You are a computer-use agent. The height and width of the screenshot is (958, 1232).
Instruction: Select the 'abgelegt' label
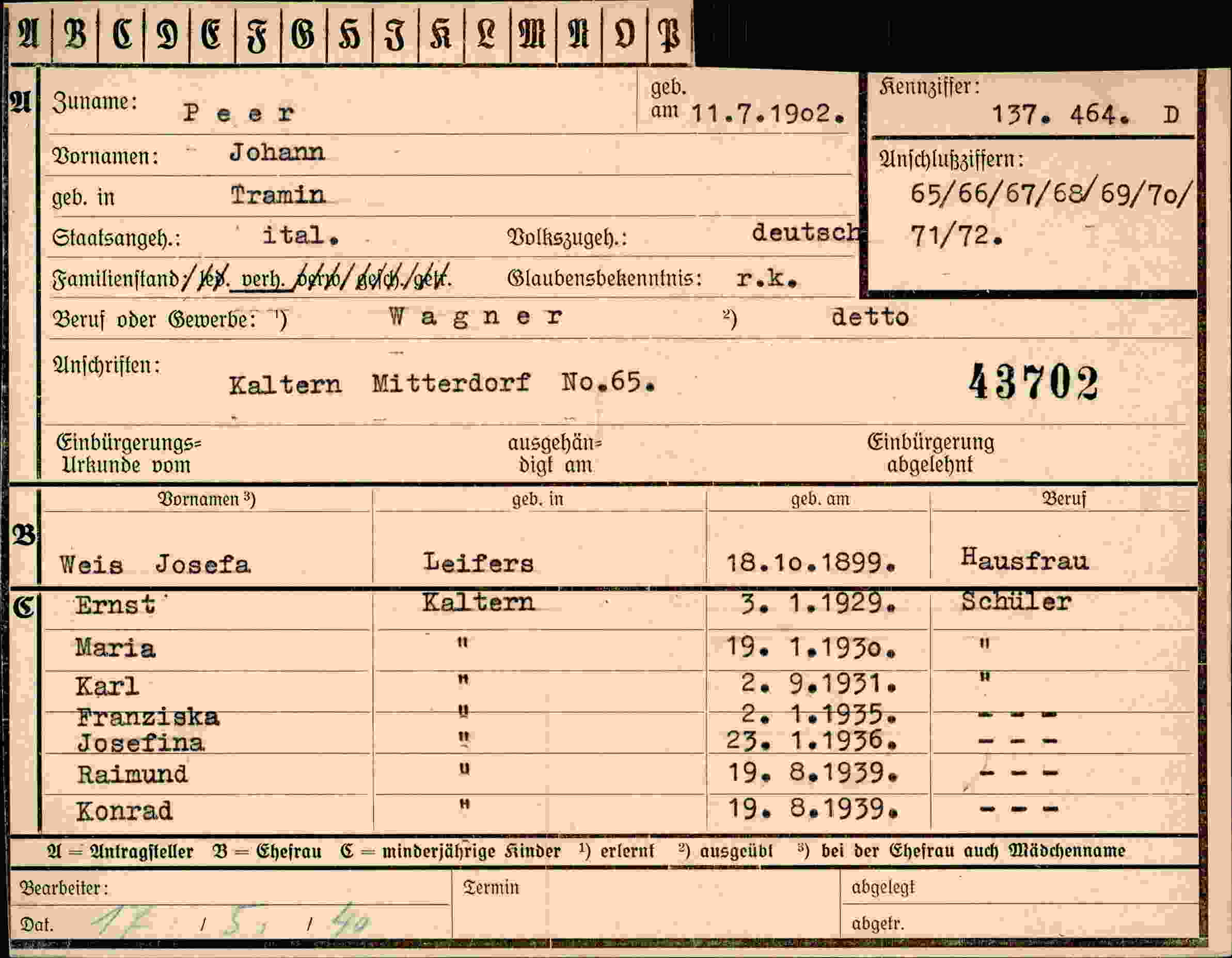[883, 887]
